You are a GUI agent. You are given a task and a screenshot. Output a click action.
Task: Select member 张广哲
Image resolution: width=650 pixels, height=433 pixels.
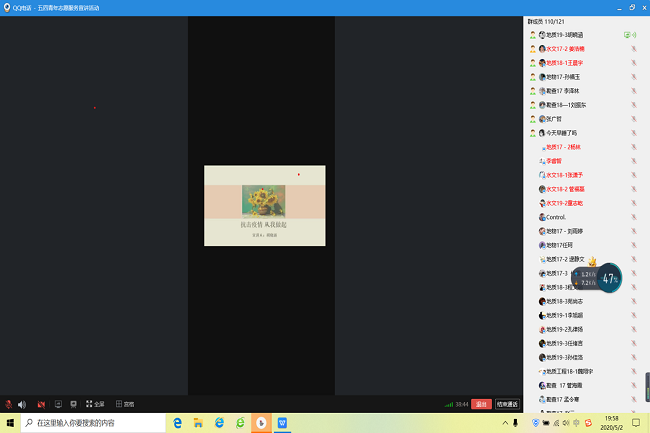pos(586,119)
